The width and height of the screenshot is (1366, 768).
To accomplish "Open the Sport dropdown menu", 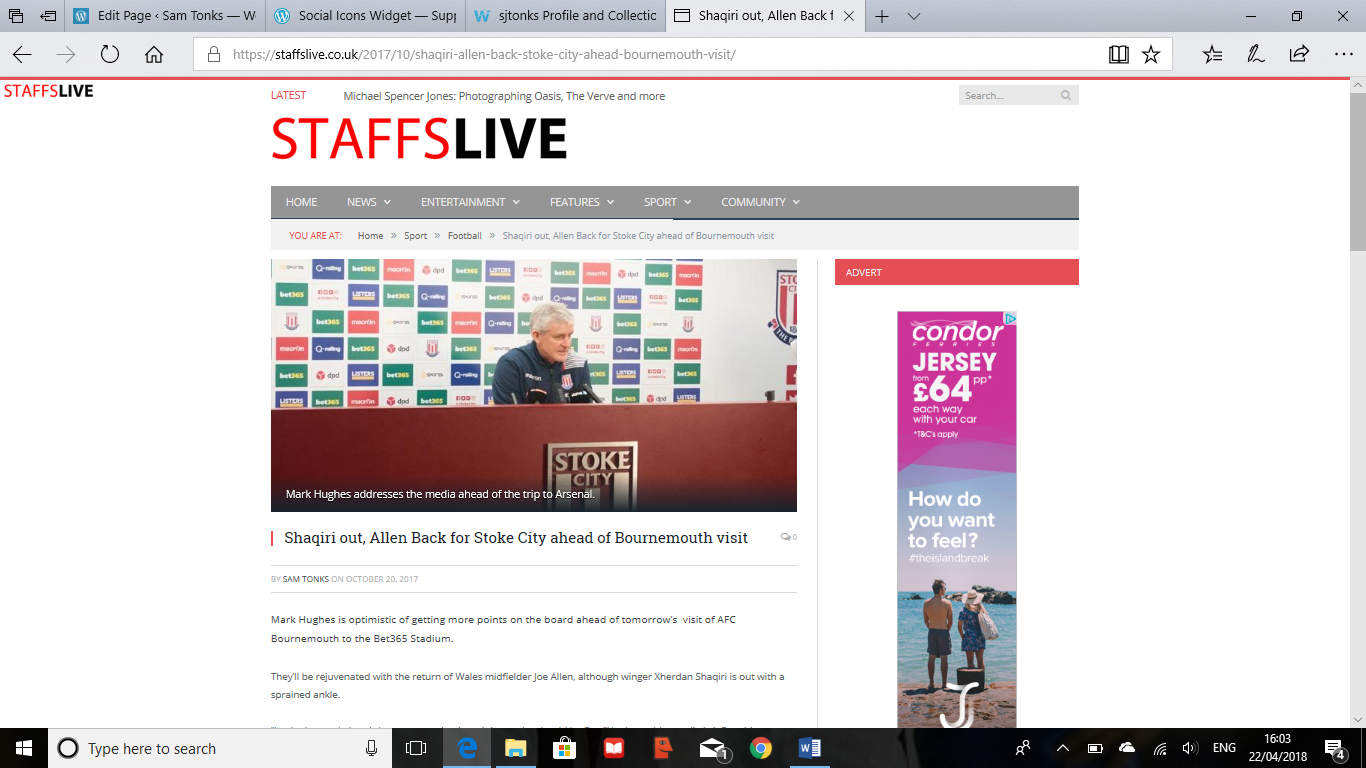I will coord(667,202).
